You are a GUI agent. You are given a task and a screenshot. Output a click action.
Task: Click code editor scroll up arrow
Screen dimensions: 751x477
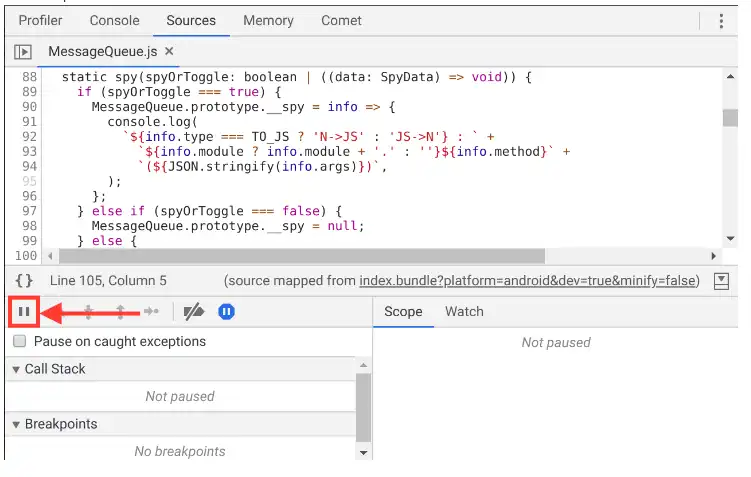click(730, 77)
